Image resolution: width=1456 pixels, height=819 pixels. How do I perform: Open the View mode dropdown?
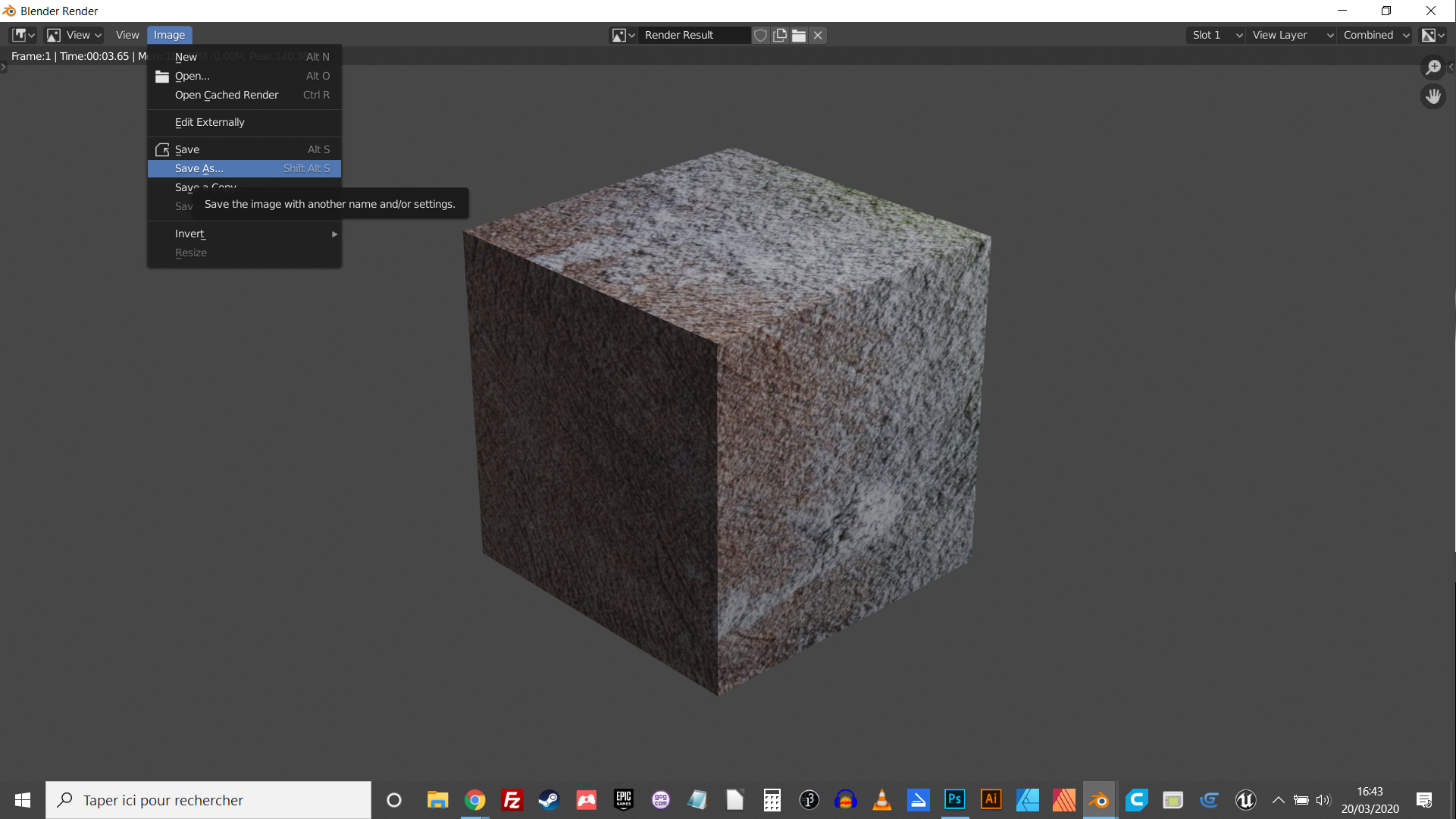(x=74, y=35)
